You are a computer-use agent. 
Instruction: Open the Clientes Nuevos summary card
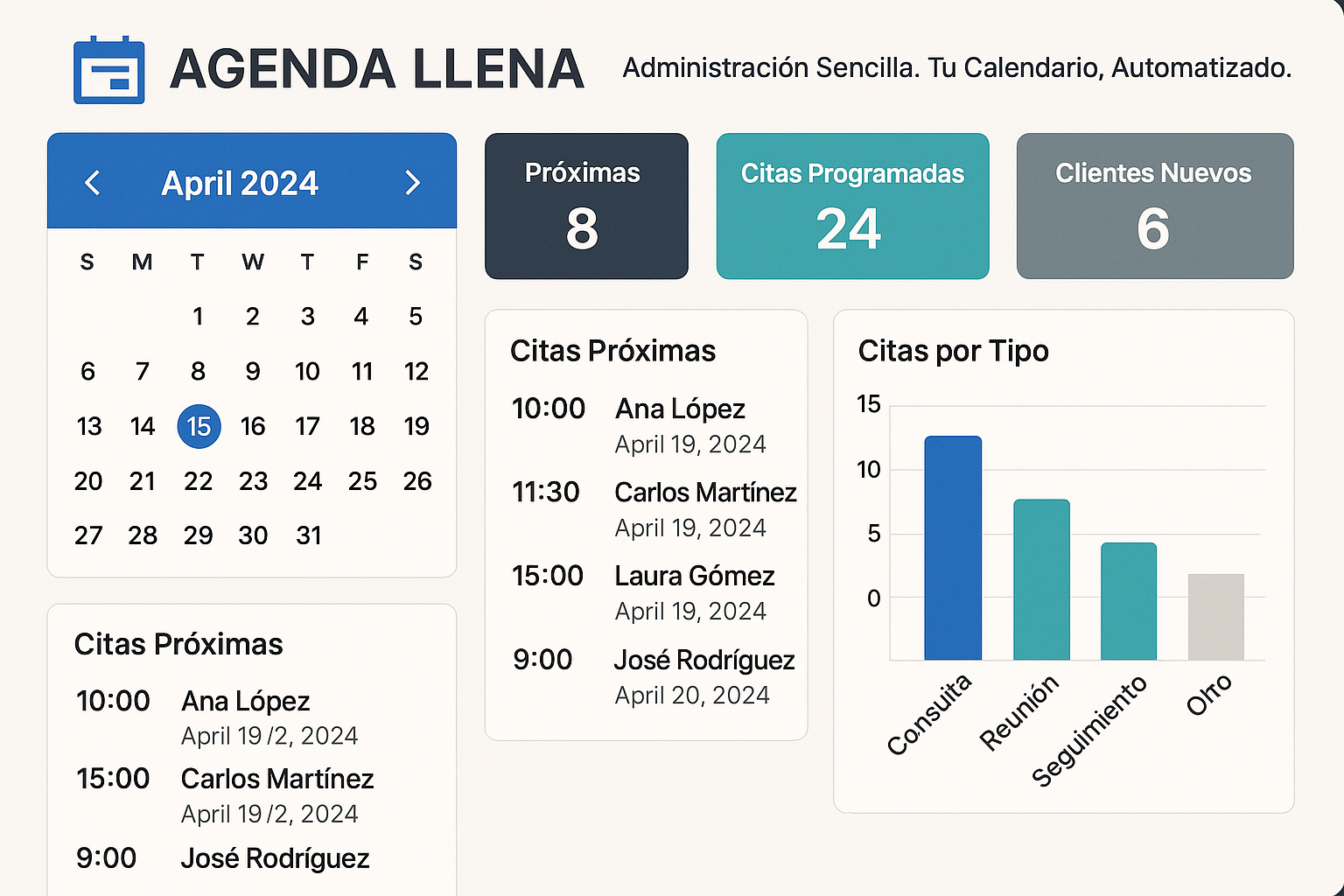point(1154,206)
